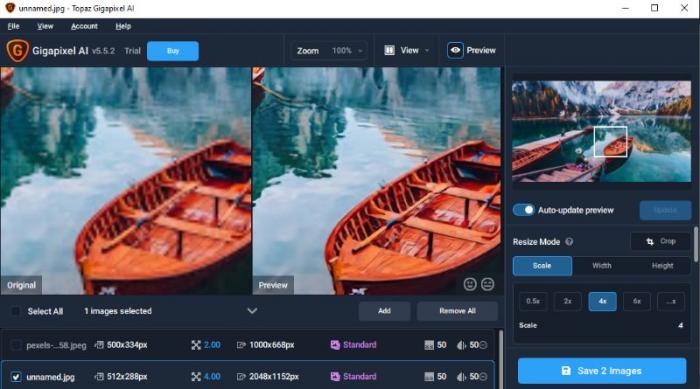Click the Remove All button
700x389 pixels.
click(457, 311)
